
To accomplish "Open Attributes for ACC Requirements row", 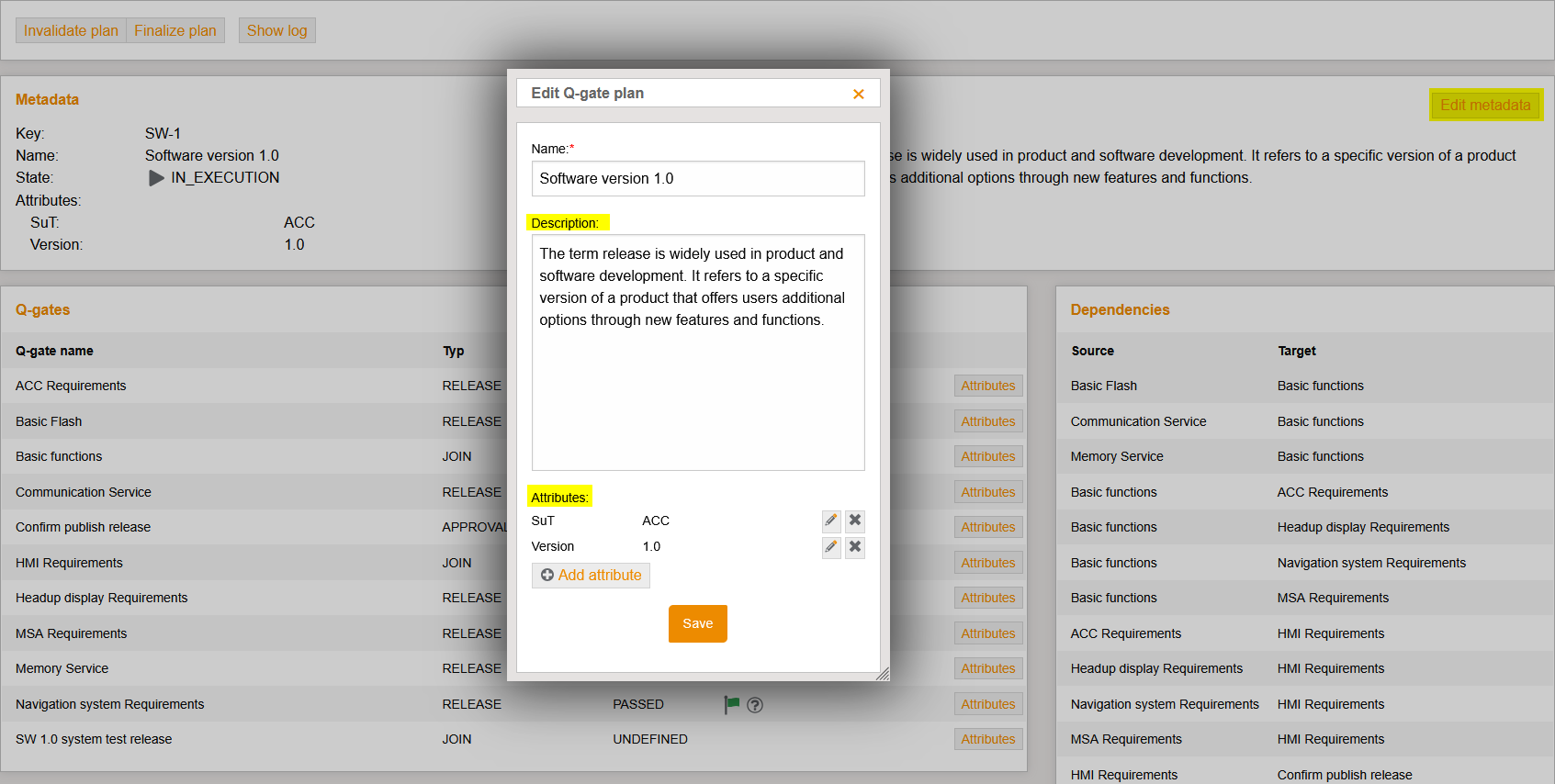I will pos(988,386).
